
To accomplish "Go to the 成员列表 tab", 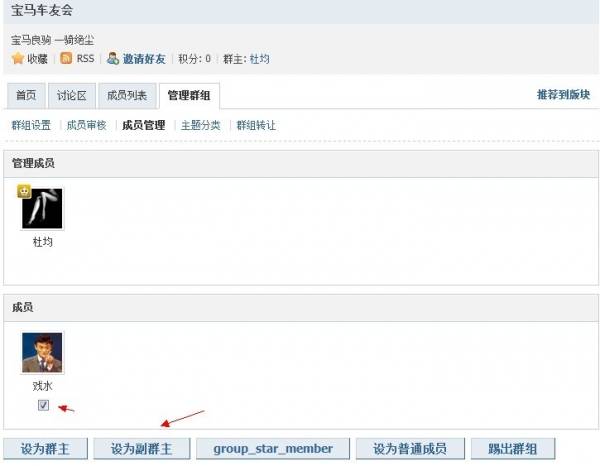I will click(127, 96).
